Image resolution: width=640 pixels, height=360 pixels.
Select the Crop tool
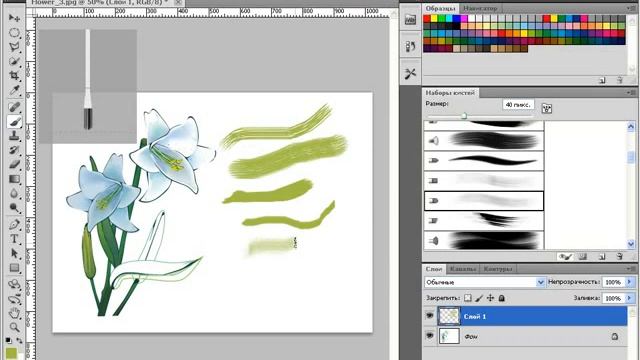[14, 76]
